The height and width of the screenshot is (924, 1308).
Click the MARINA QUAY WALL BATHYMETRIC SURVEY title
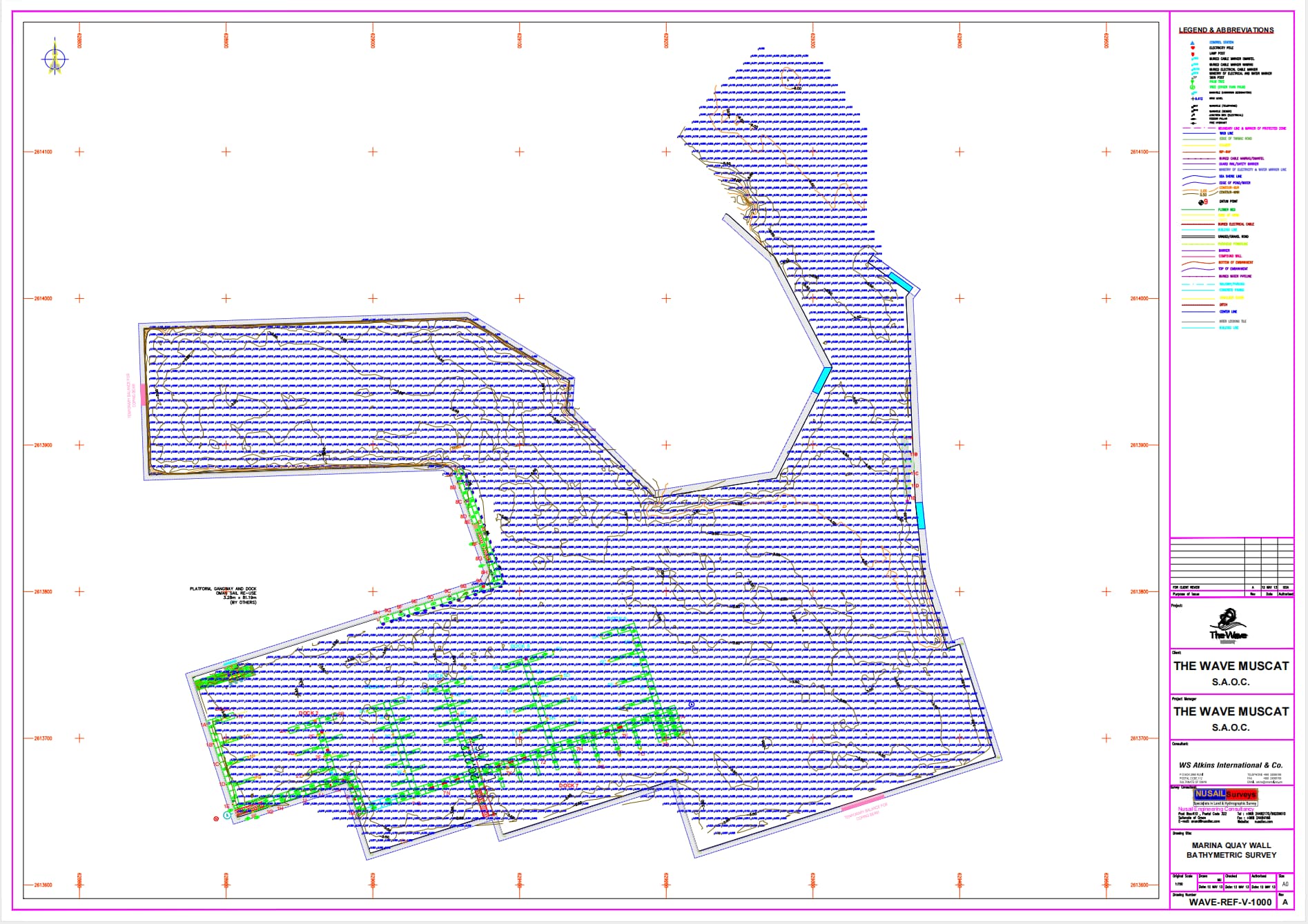coord(1231,850)
